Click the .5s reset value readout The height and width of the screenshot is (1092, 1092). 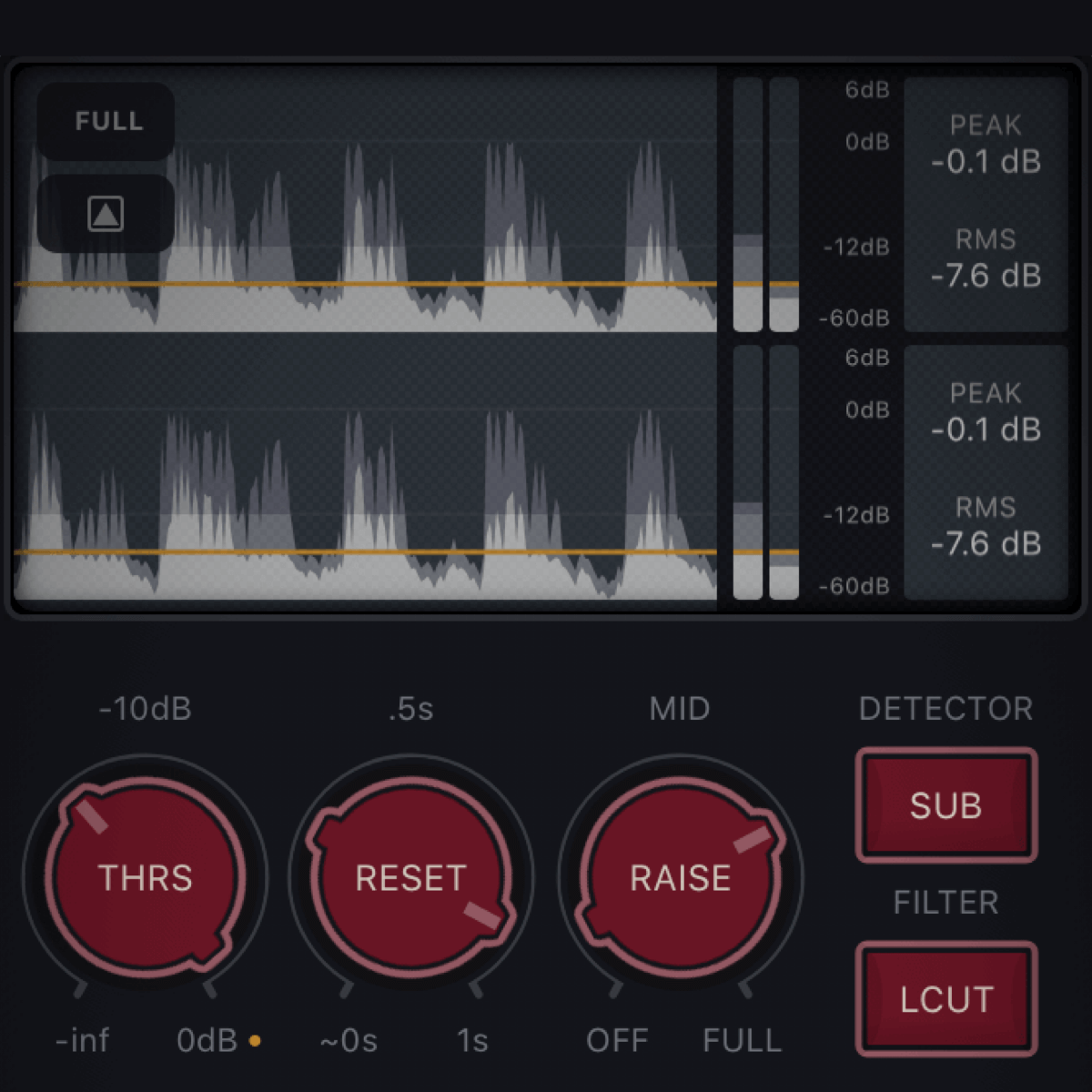(410, 709)
